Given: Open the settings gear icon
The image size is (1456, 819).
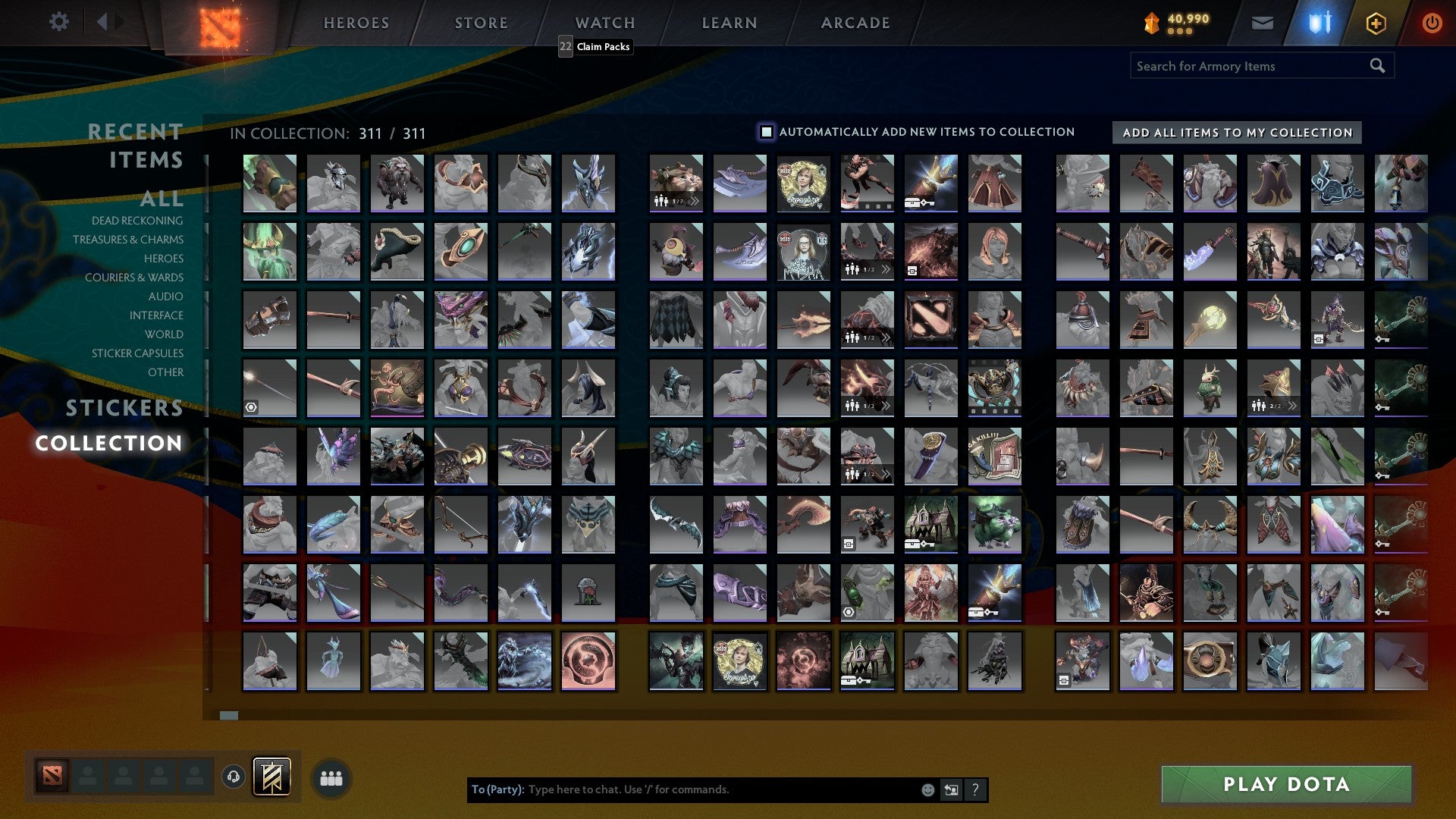Looking at the screenshot, I should coord(58,22).
